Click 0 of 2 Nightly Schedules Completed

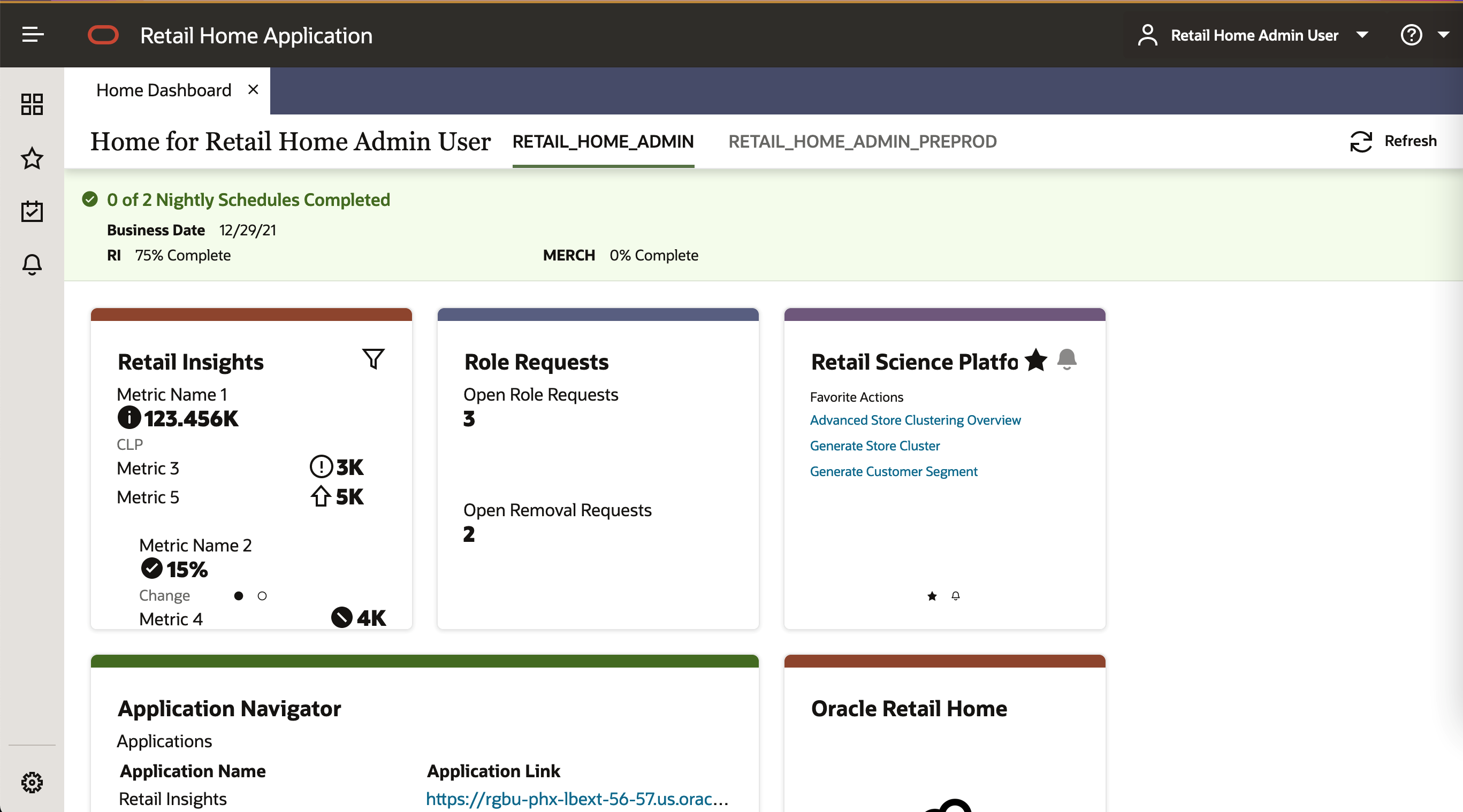pyautogui.click(x=248, y=200)
